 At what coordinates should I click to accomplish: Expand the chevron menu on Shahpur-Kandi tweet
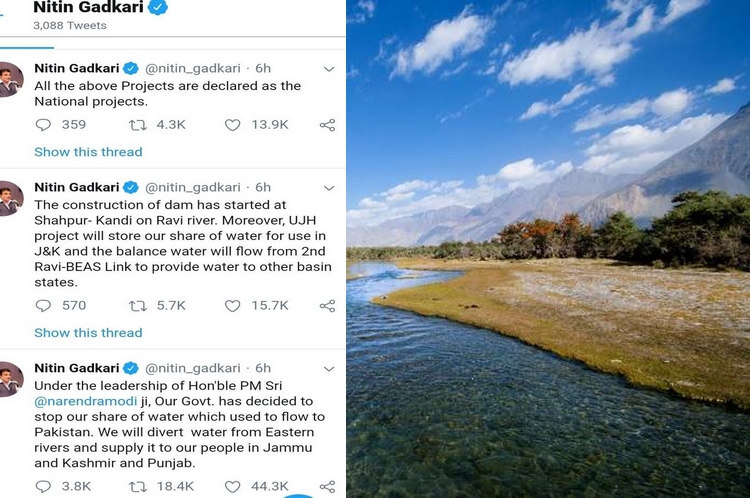[x=328, y=188]
